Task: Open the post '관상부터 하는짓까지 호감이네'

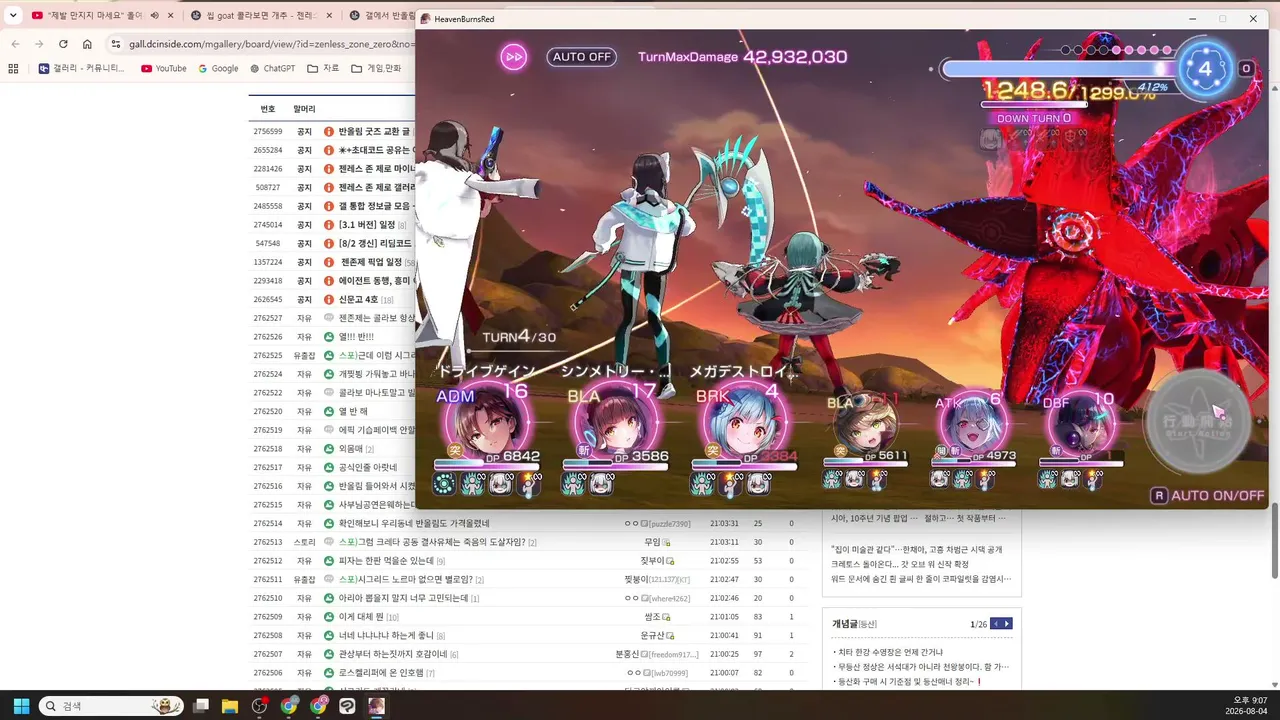Action: point(392,654)
